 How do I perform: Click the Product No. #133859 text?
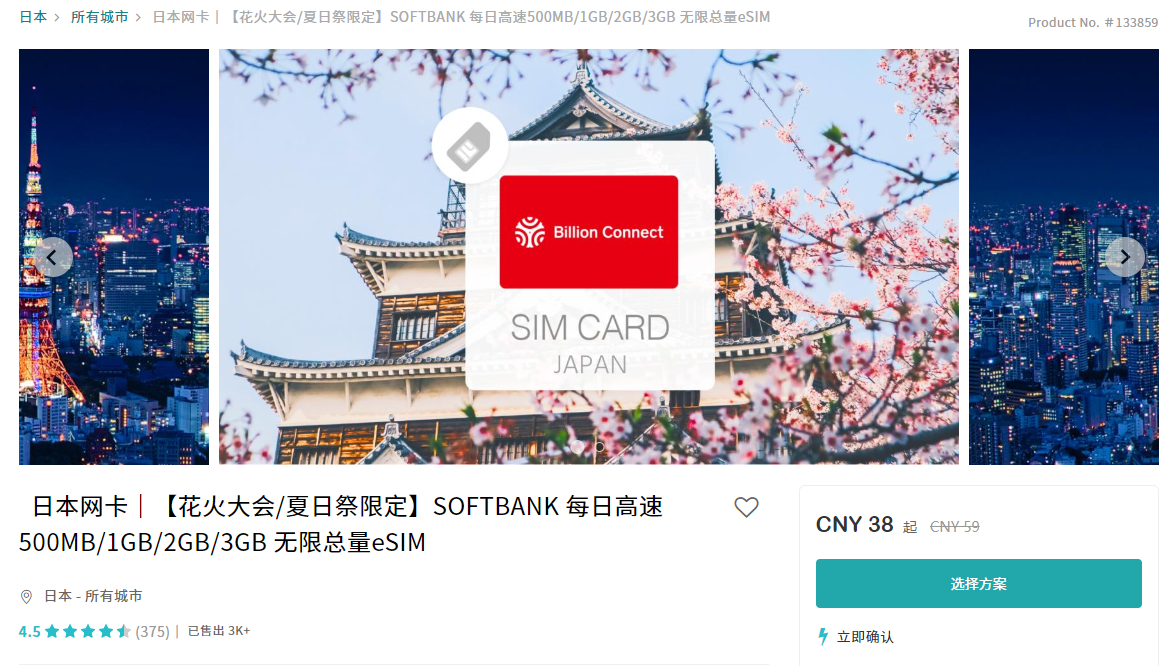1093,22
